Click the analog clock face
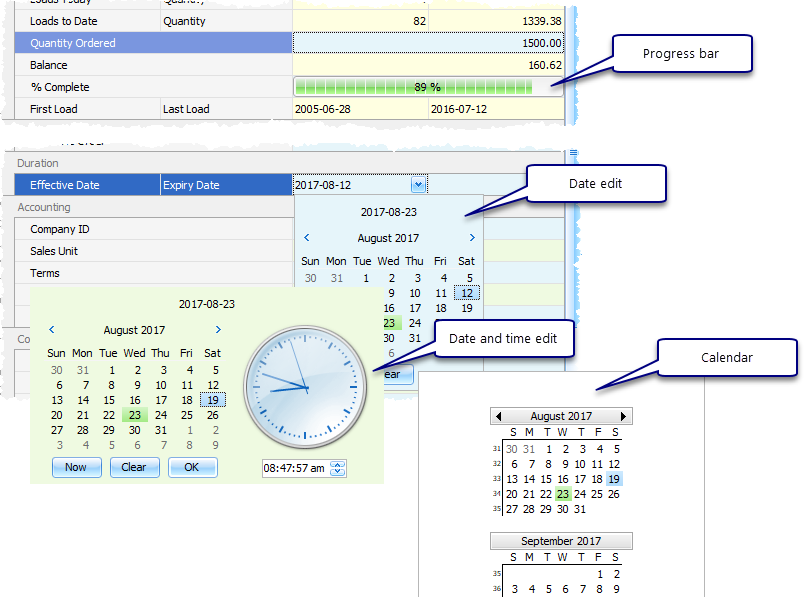Image resolution: width=804 pixels, height=597 pixels. [300, 386]
